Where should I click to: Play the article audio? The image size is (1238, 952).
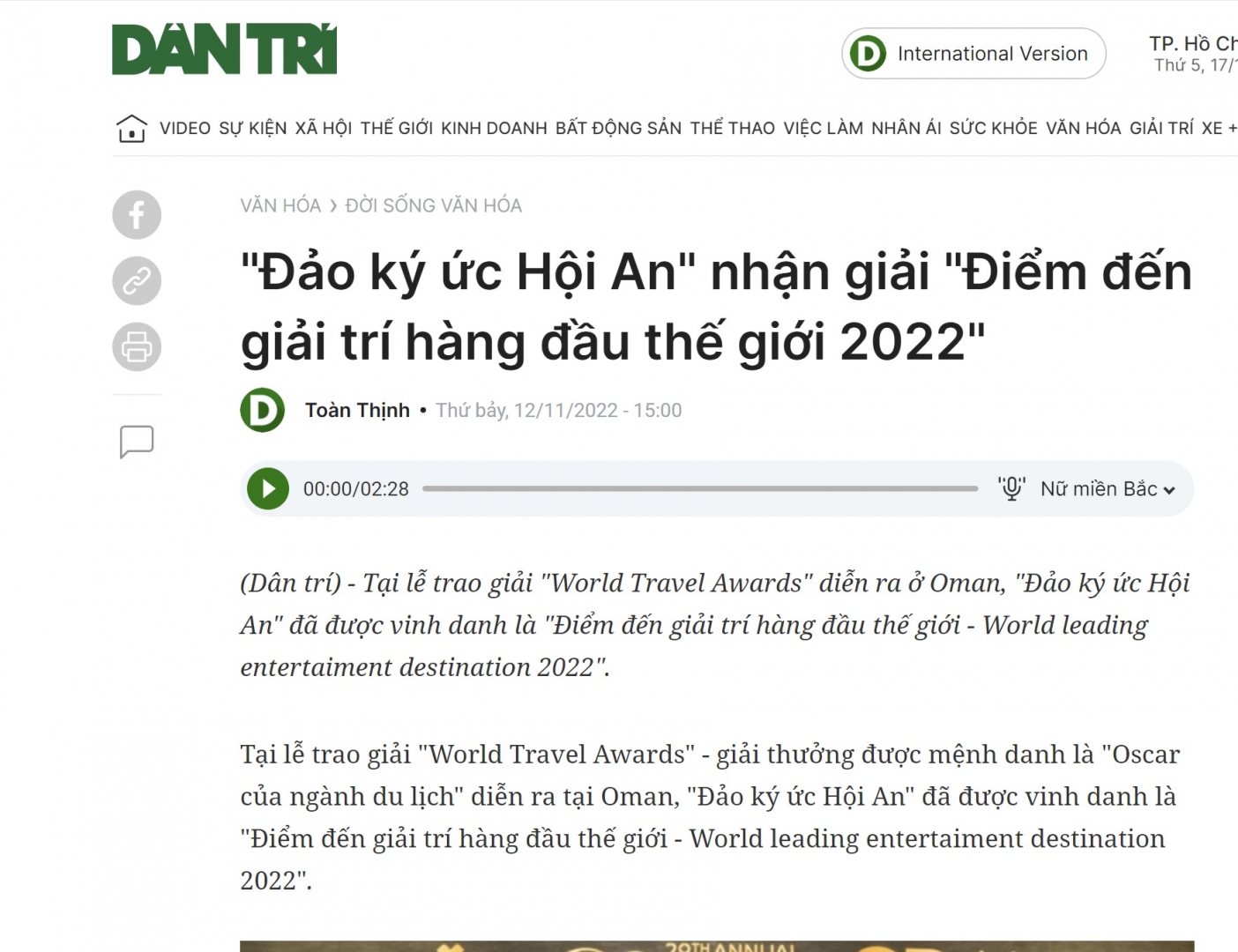(x=268, y=489)
